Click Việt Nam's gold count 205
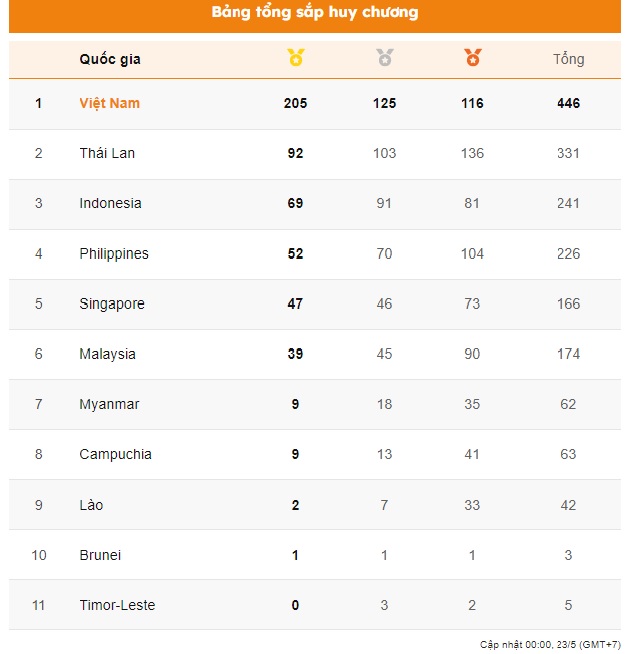Image resolution: width=638 pixels, height=654 pixels. [295, 103]
